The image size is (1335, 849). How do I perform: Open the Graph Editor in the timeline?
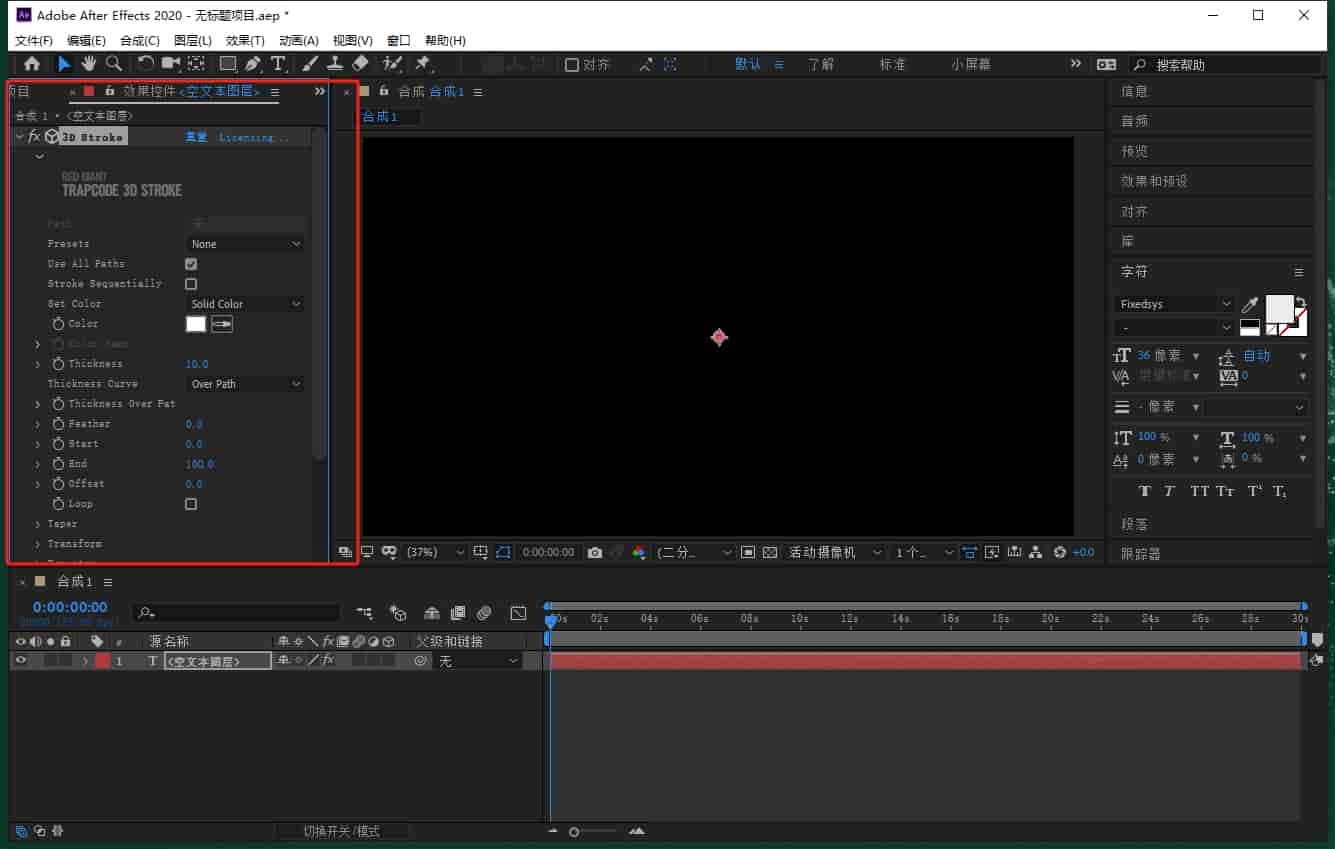point(518,613)
